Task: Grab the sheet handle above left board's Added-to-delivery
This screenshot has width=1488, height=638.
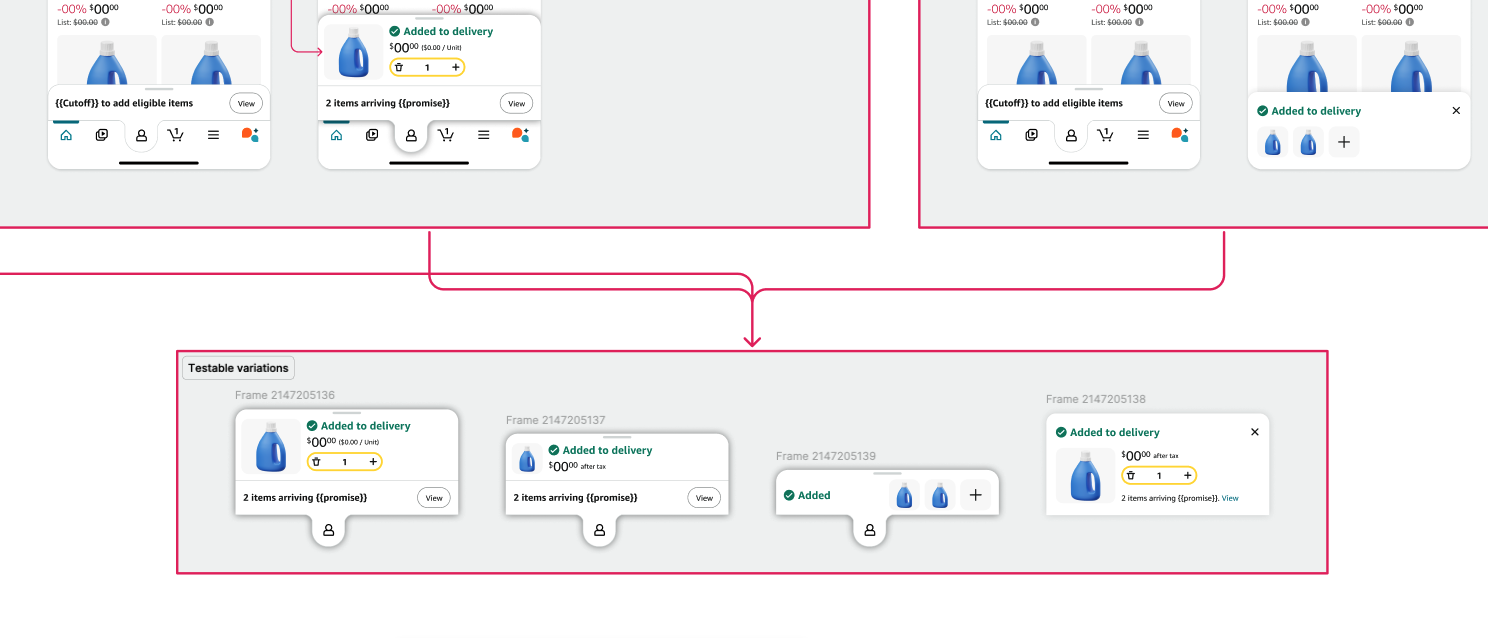Action: [429, 18]
